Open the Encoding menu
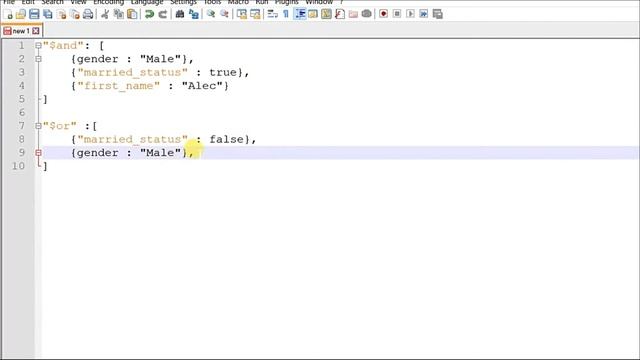Screen dimensions: 640x360 coord(108,2)
